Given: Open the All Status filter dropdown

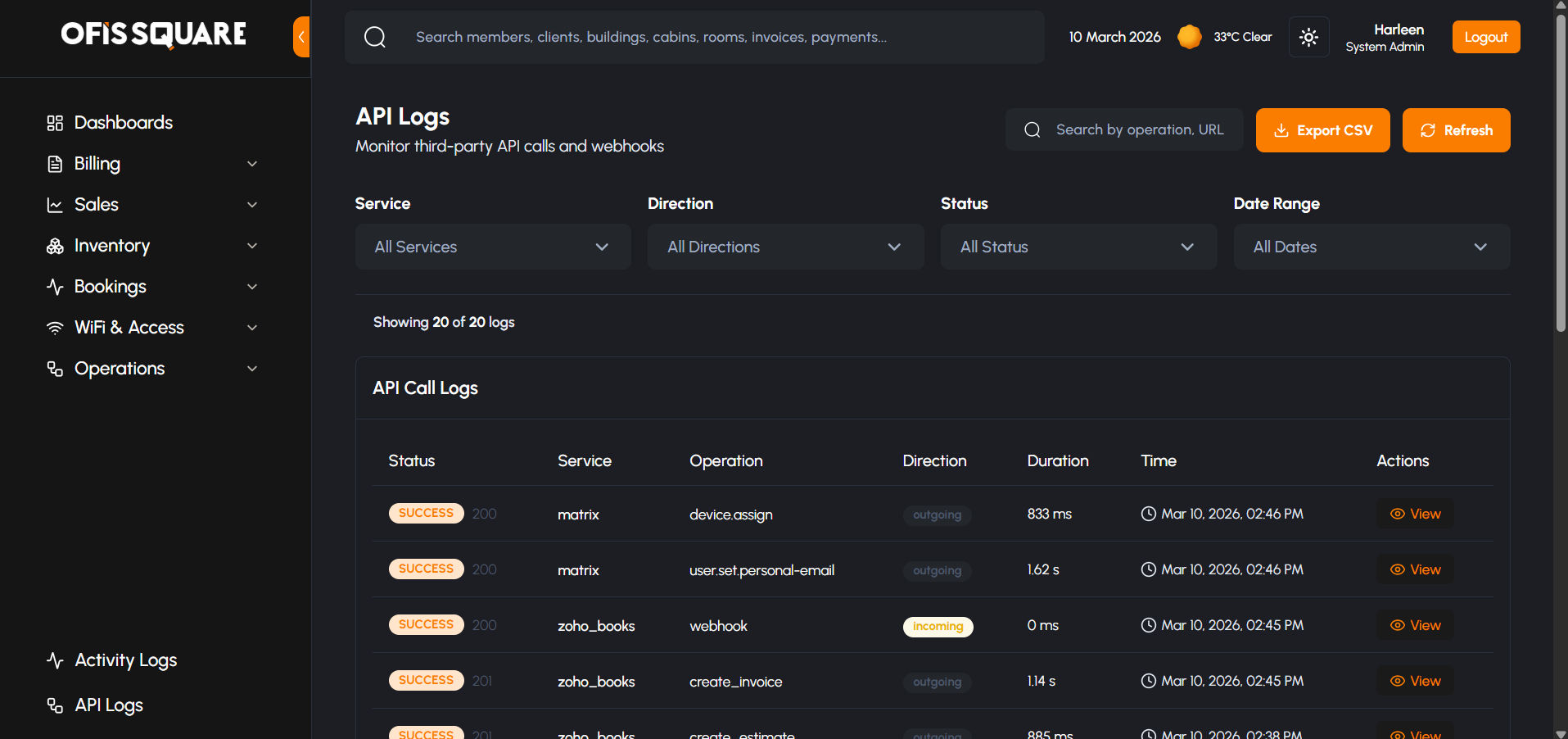Looking at the screenshot, I should click(x=1078, y=247).
